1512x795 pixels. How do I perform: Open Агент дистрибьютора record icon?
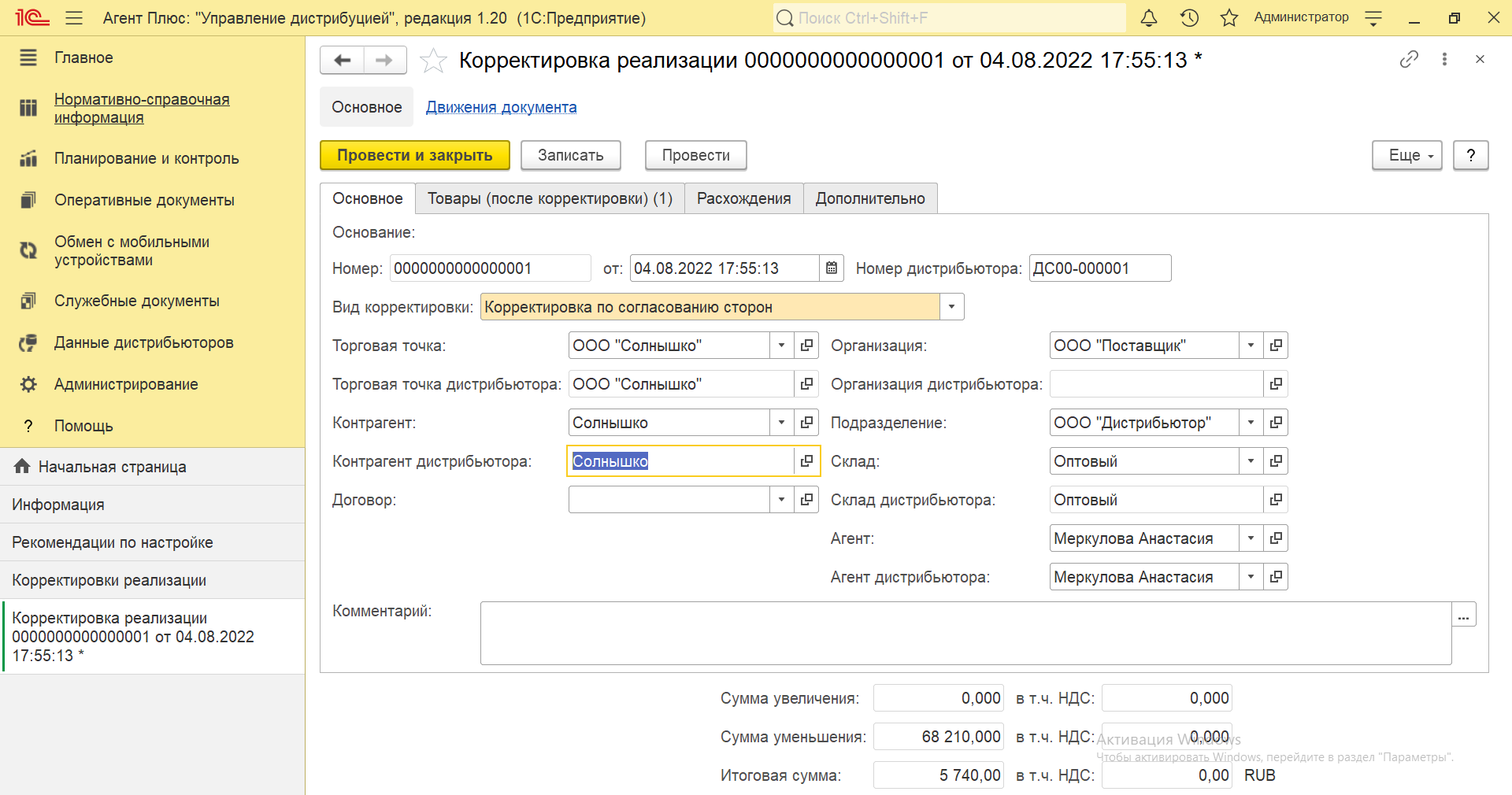pos(1276,577)
